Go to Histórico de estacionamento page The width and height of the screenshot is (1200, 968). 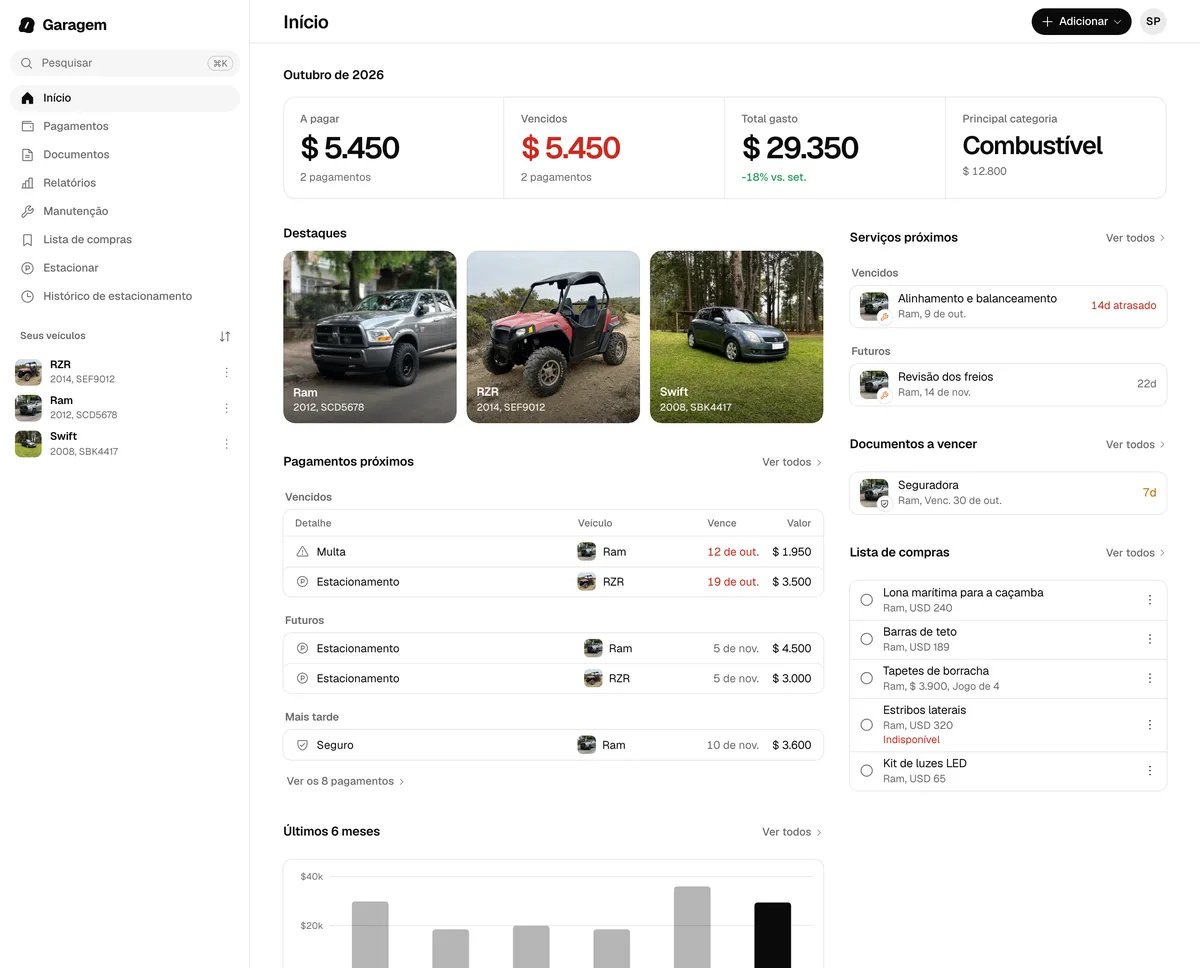tap(125, 296)
